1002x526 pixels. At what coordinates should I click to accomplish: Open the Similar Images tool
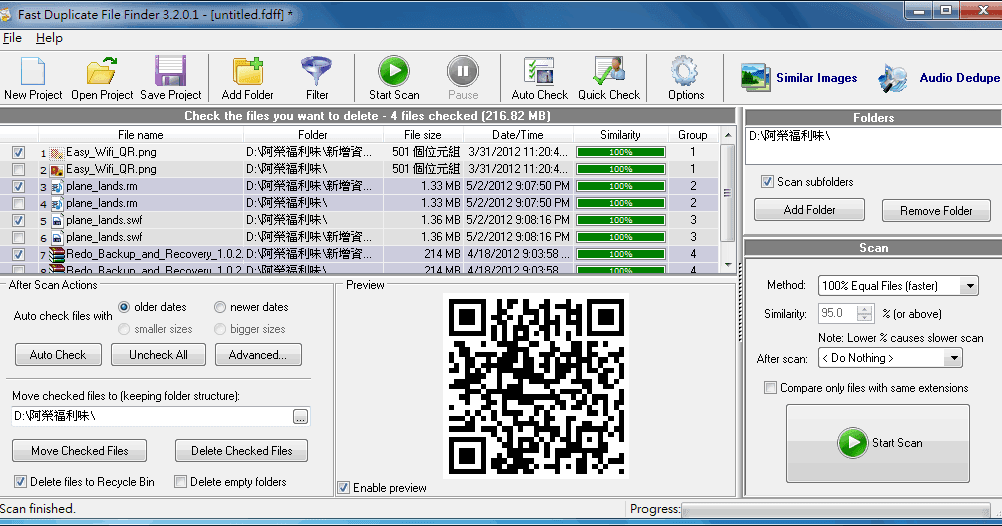tap(799, 78)
